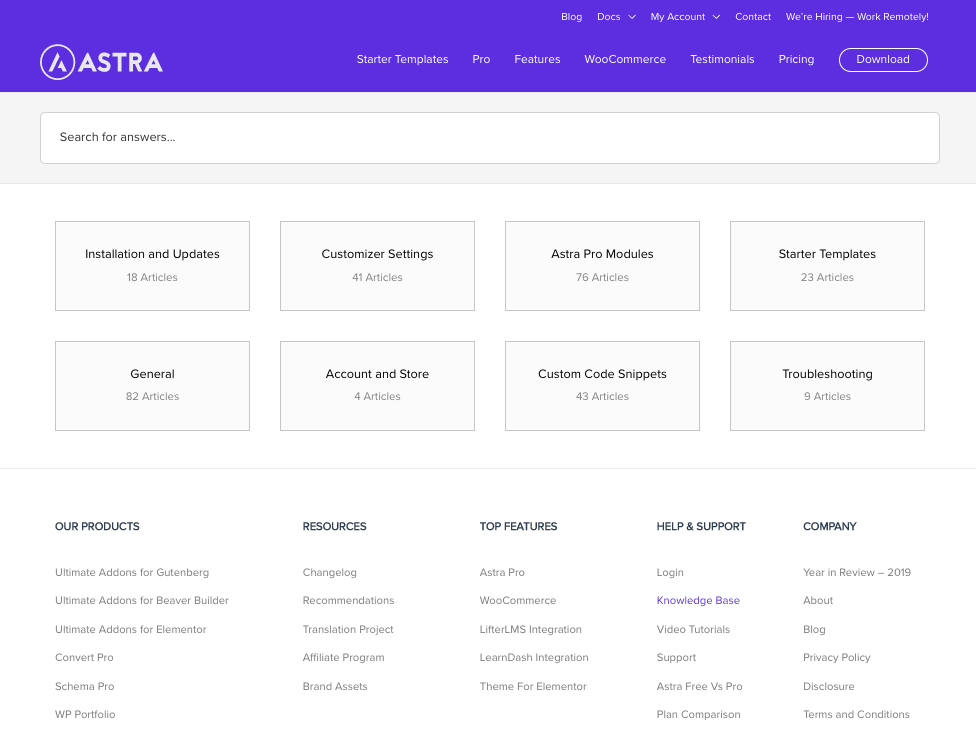Open Starter Templates card with 23 Articles

point(827,266)
